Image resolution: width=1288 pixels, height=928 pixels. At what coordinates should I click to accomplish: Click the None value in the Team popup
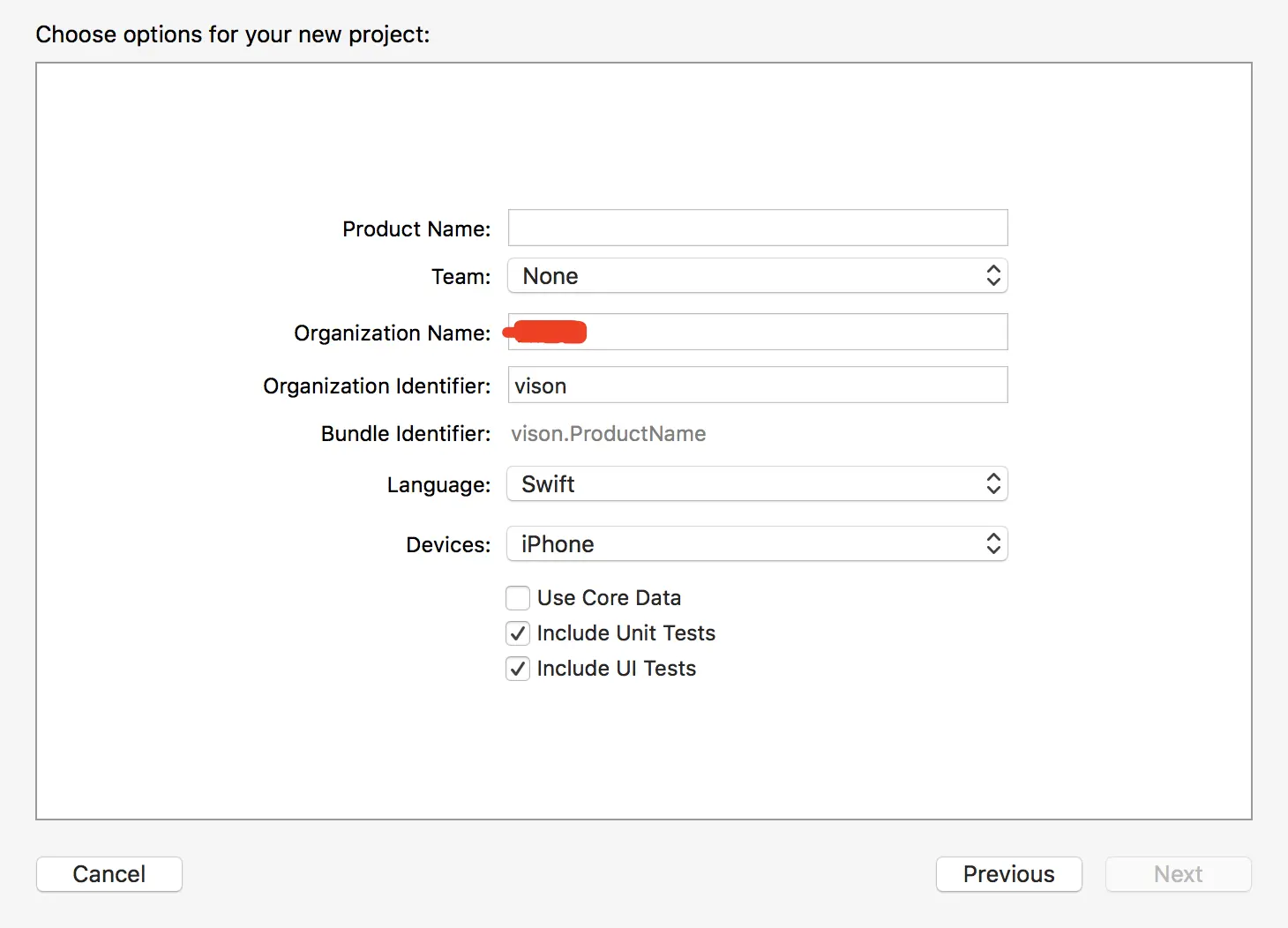pos(550,276)
